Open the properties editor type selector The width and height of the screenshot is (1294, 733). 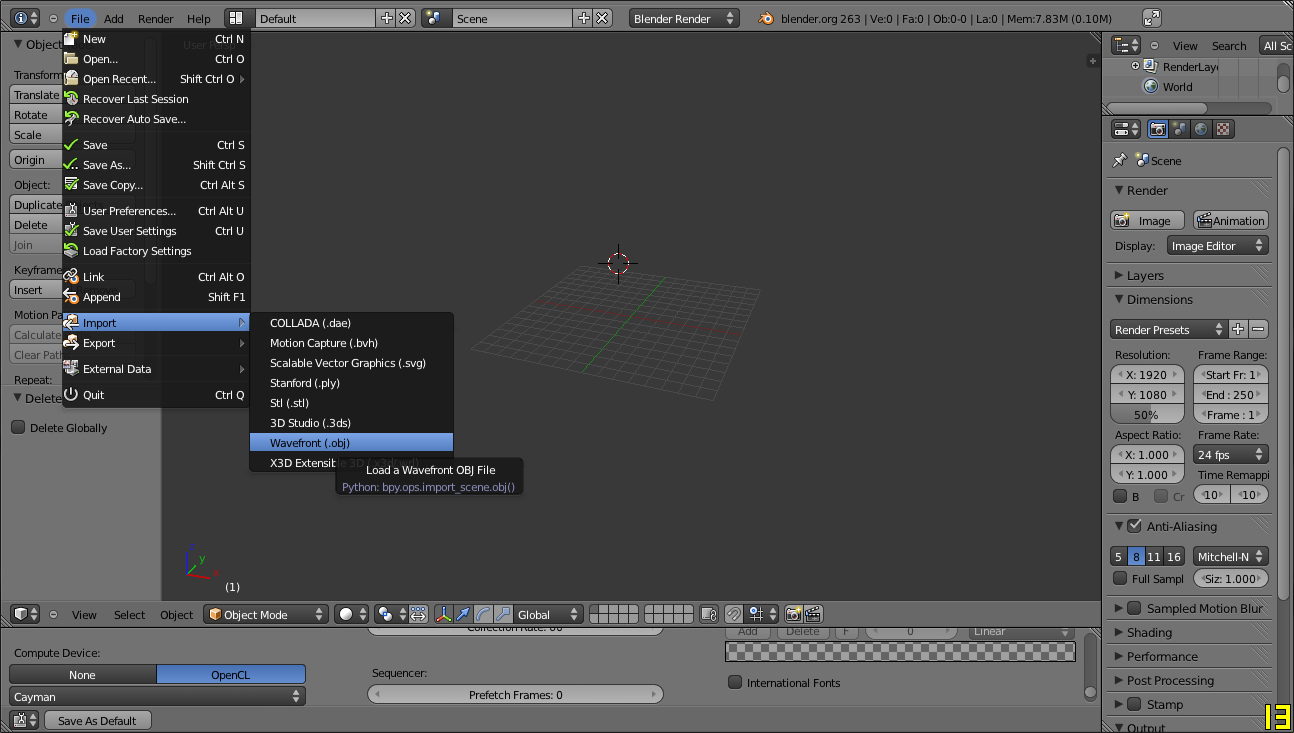(1127, 129)
